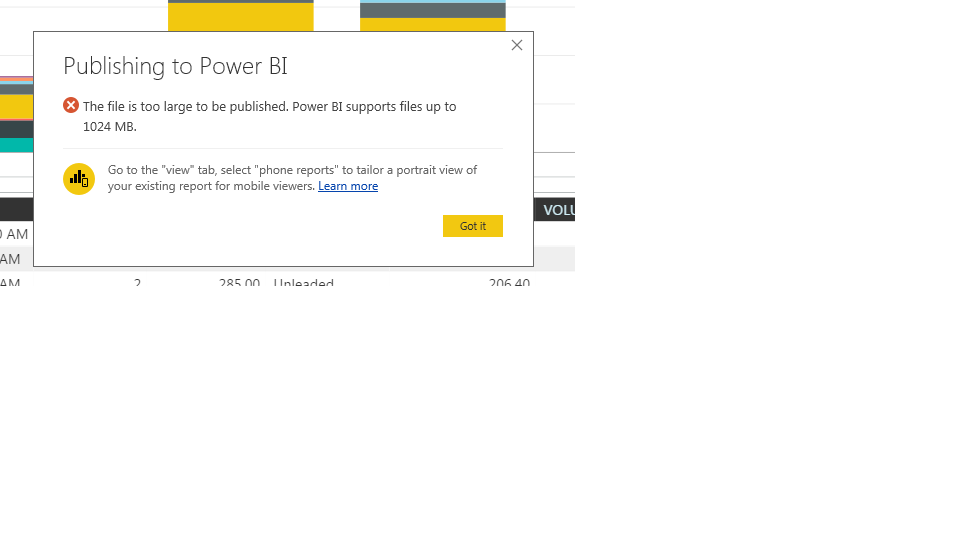Select the 206.40 table cell
Image resolution: width=960 pixels, height=540 pixels.
[x=509, y=282]
